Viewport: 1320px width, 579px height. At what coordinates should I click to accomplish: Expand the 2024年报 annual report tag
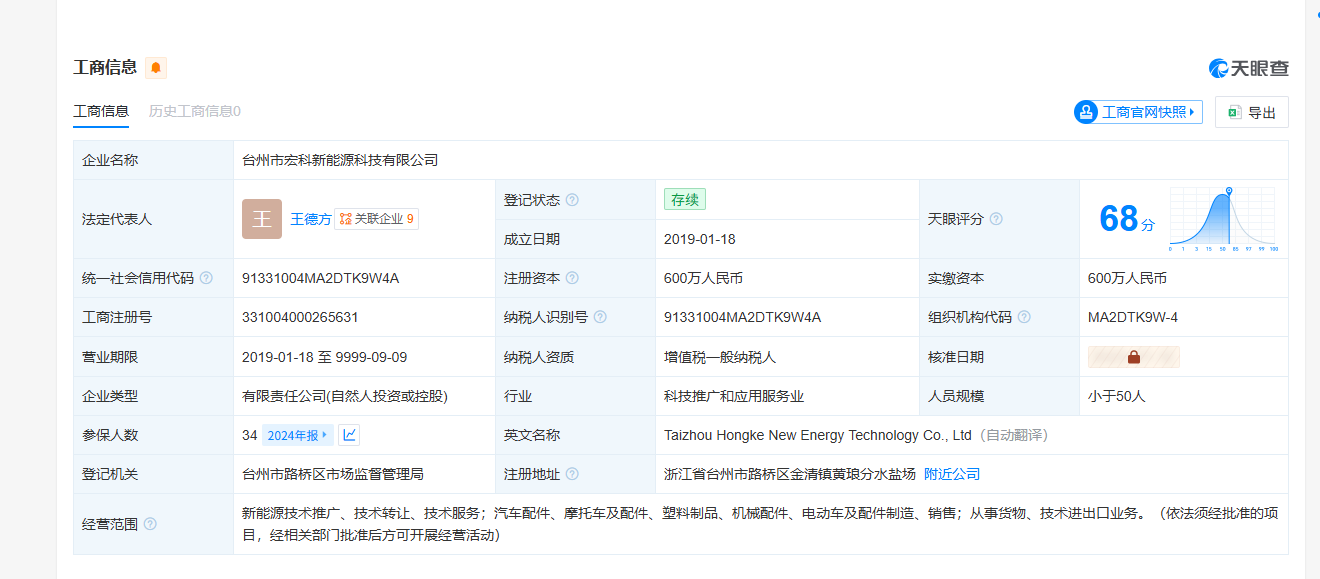tap(297, 435)
